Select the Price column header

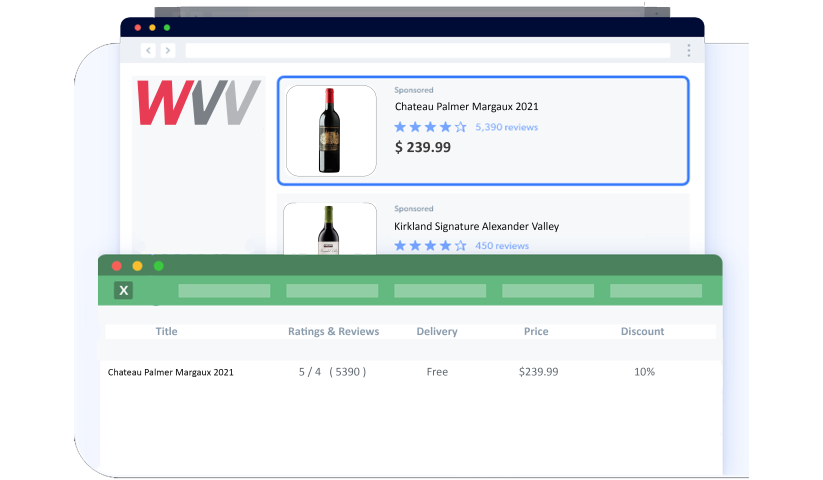(x=536, y=332)
